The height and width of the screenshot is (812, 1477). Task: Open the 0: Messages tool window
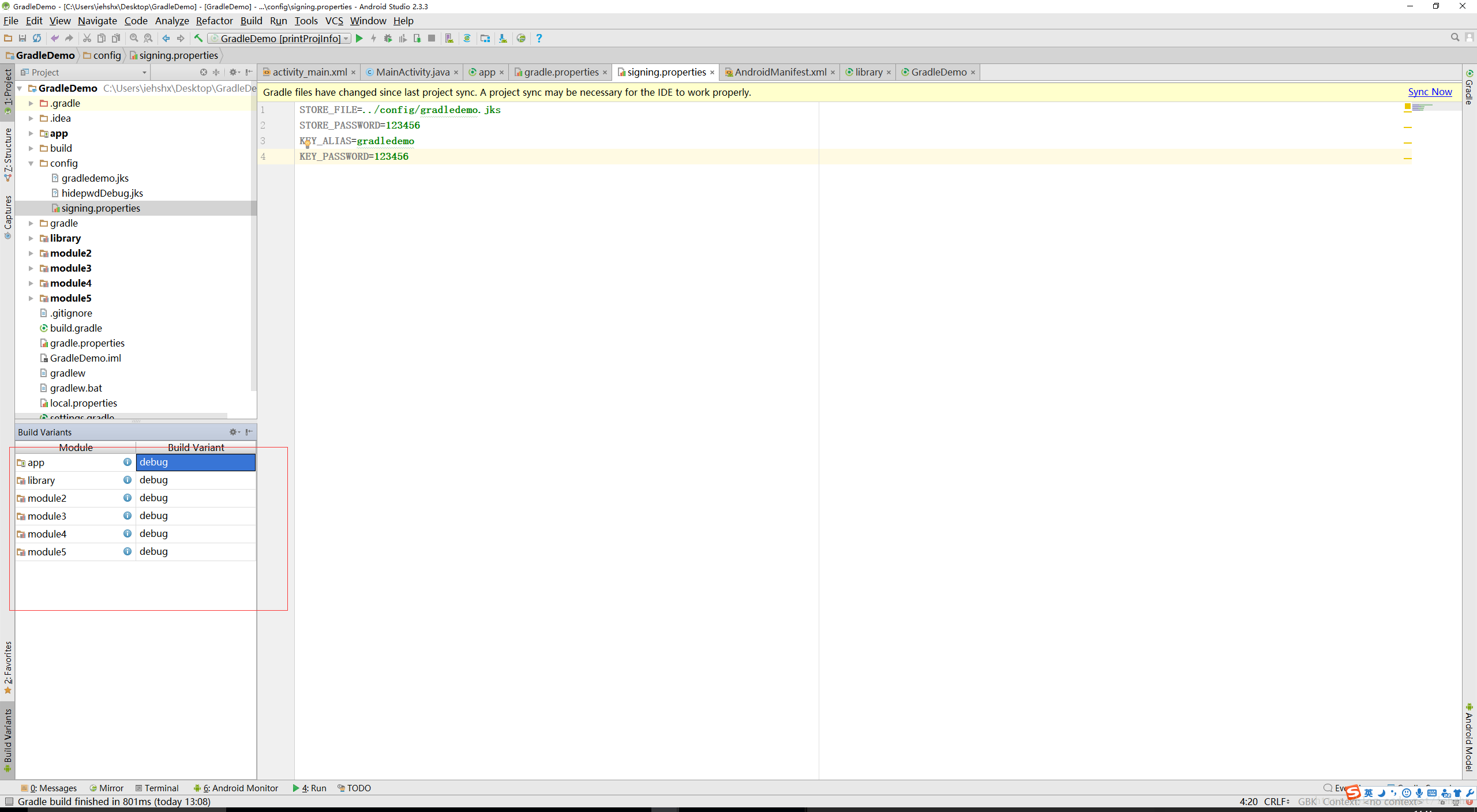pos(48,788)
